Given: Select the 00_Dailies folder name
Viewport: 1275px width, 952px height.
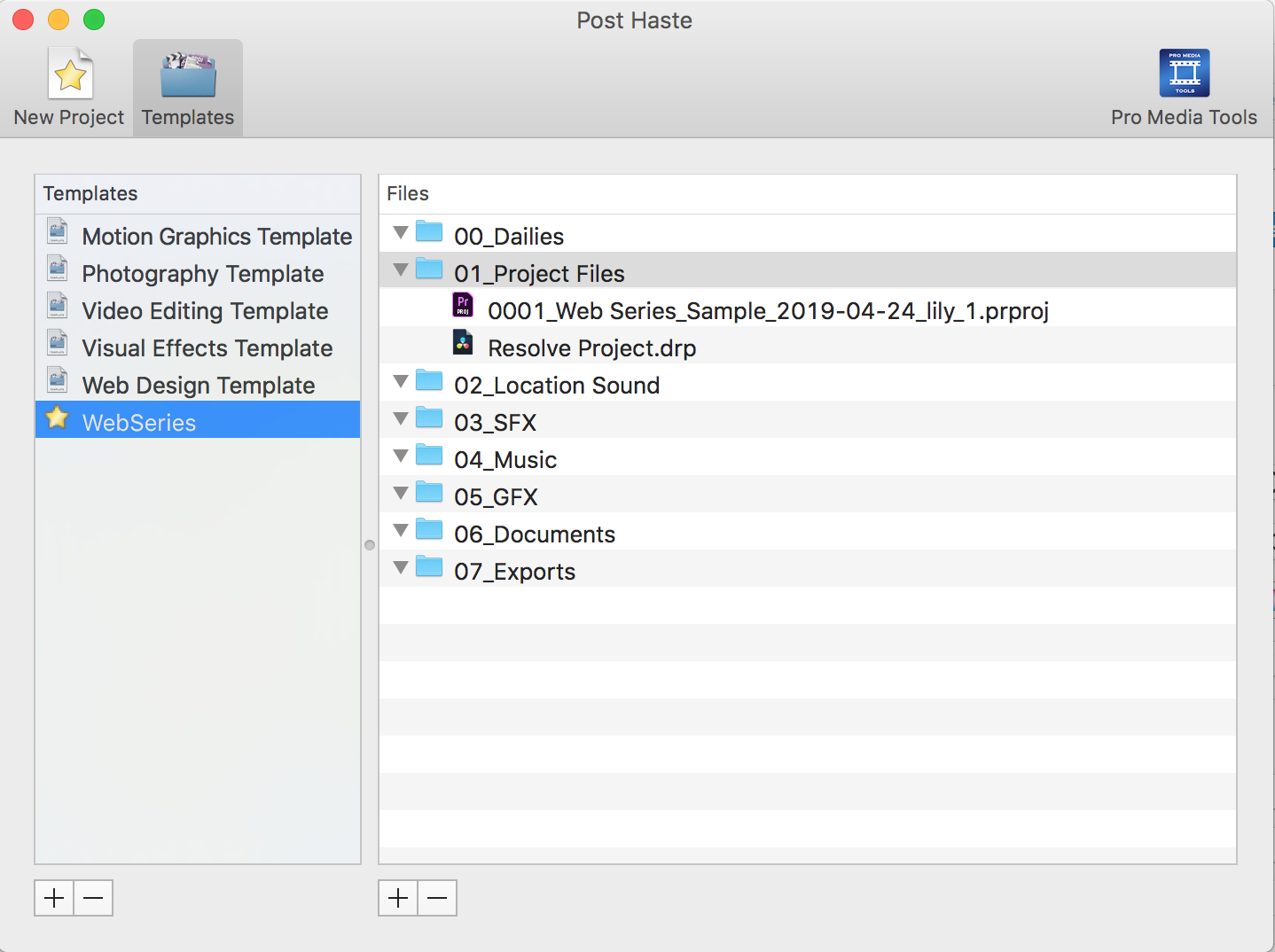Looking at the screenshot, I should coord(509,237).
